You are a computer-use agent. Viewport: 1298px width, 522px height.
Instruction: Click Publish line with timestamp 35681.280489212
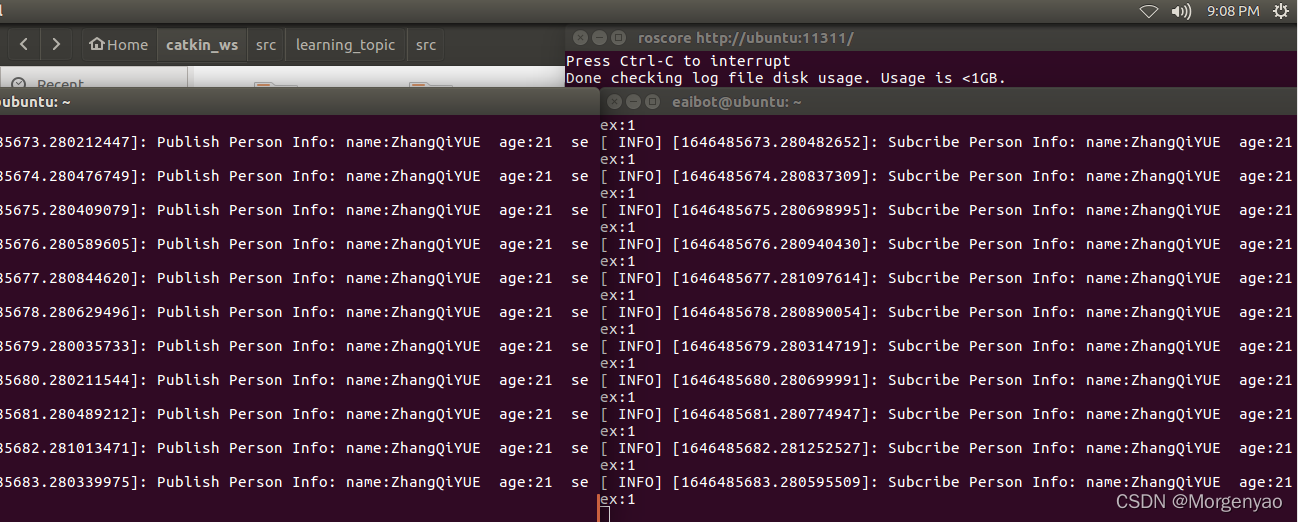click(294, 414)
